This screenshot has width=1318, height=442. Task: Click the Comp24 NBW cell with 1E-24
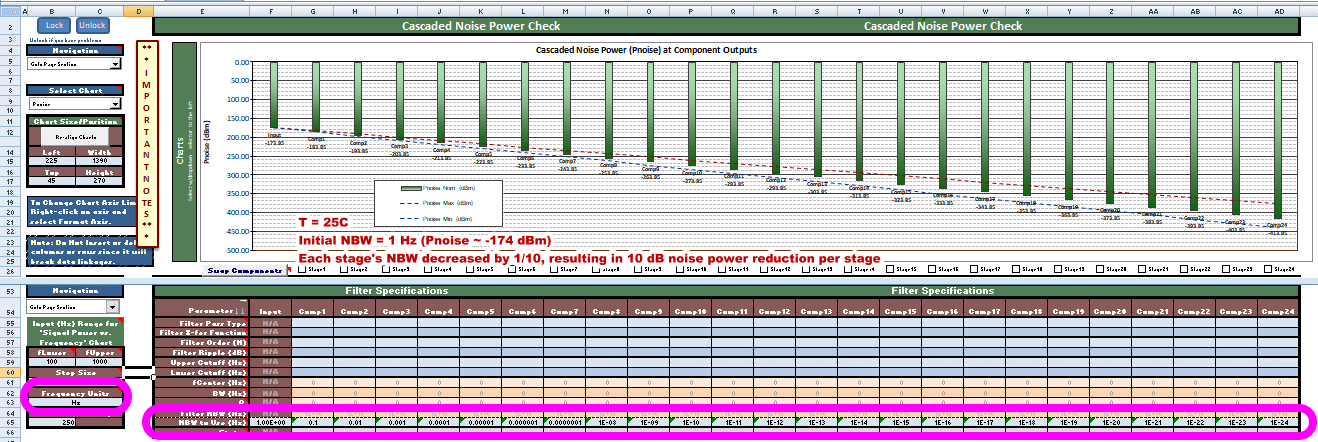pyautogui.click(x=1278, y=423)
